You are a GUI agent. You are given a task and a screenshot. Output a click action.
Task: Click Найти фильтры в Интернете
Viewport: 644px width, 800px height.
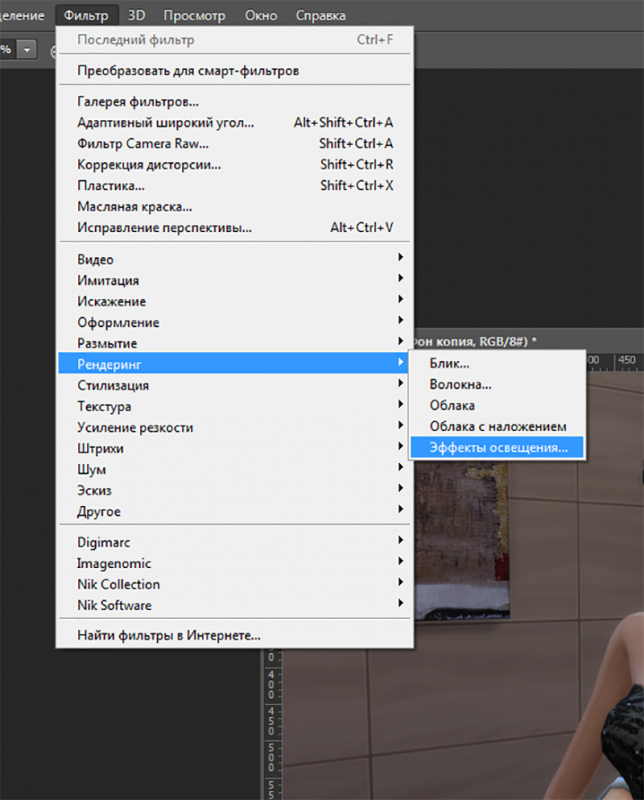coord(235,635)
